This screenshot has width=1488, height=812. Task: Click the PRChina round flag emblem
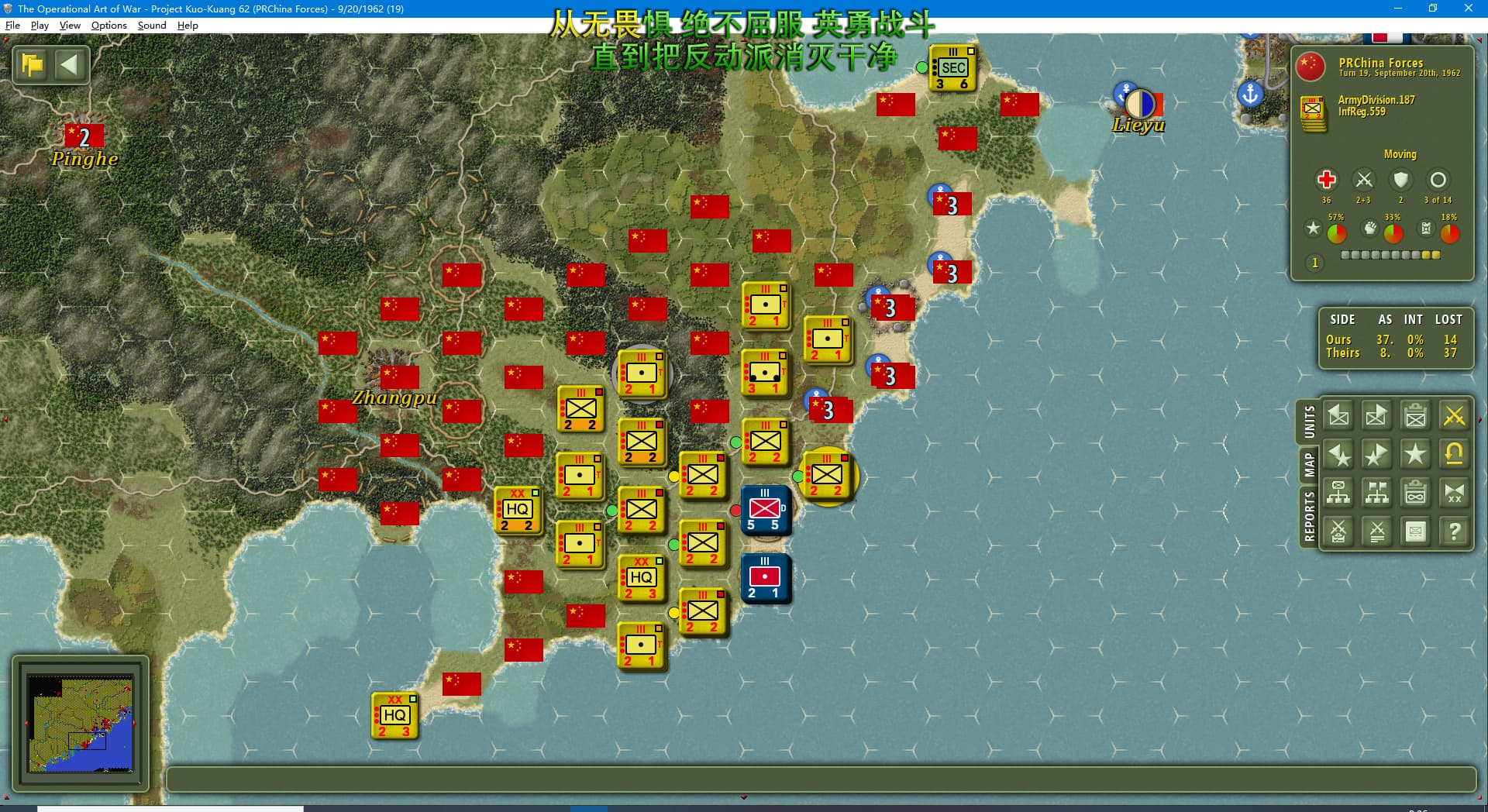[x=1311, y=67]
